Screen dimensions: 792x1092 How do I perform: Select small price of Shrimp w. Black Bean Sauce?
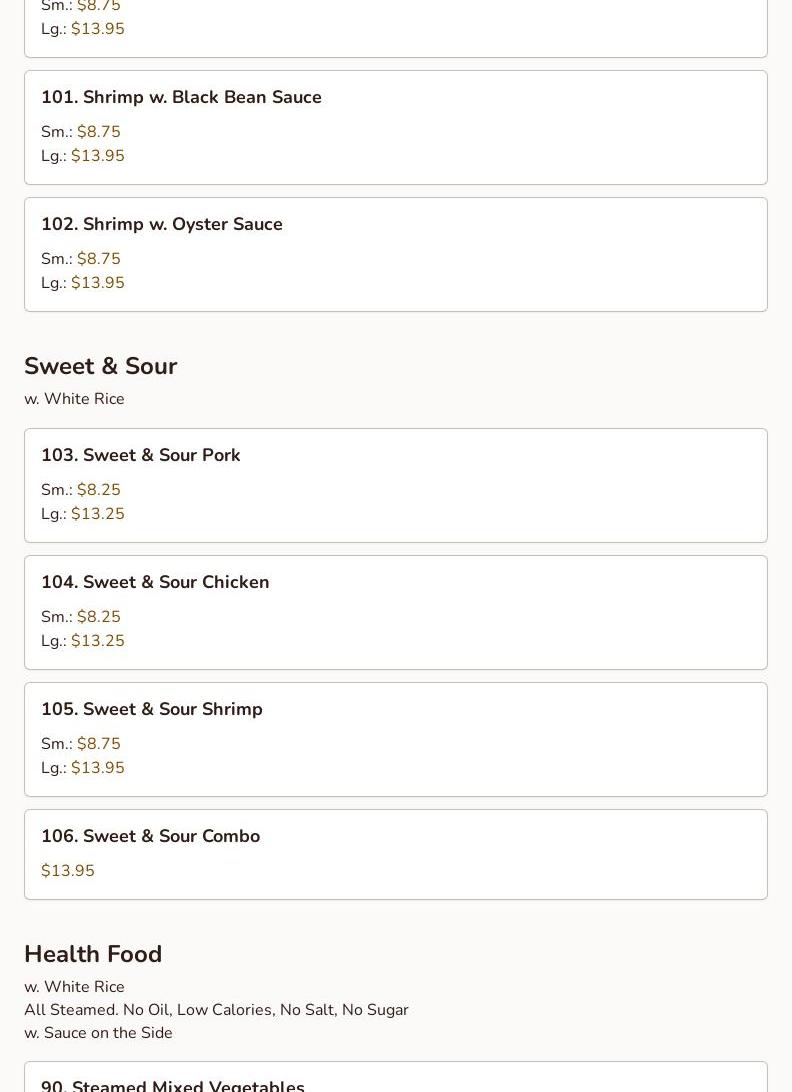[98, 132]
